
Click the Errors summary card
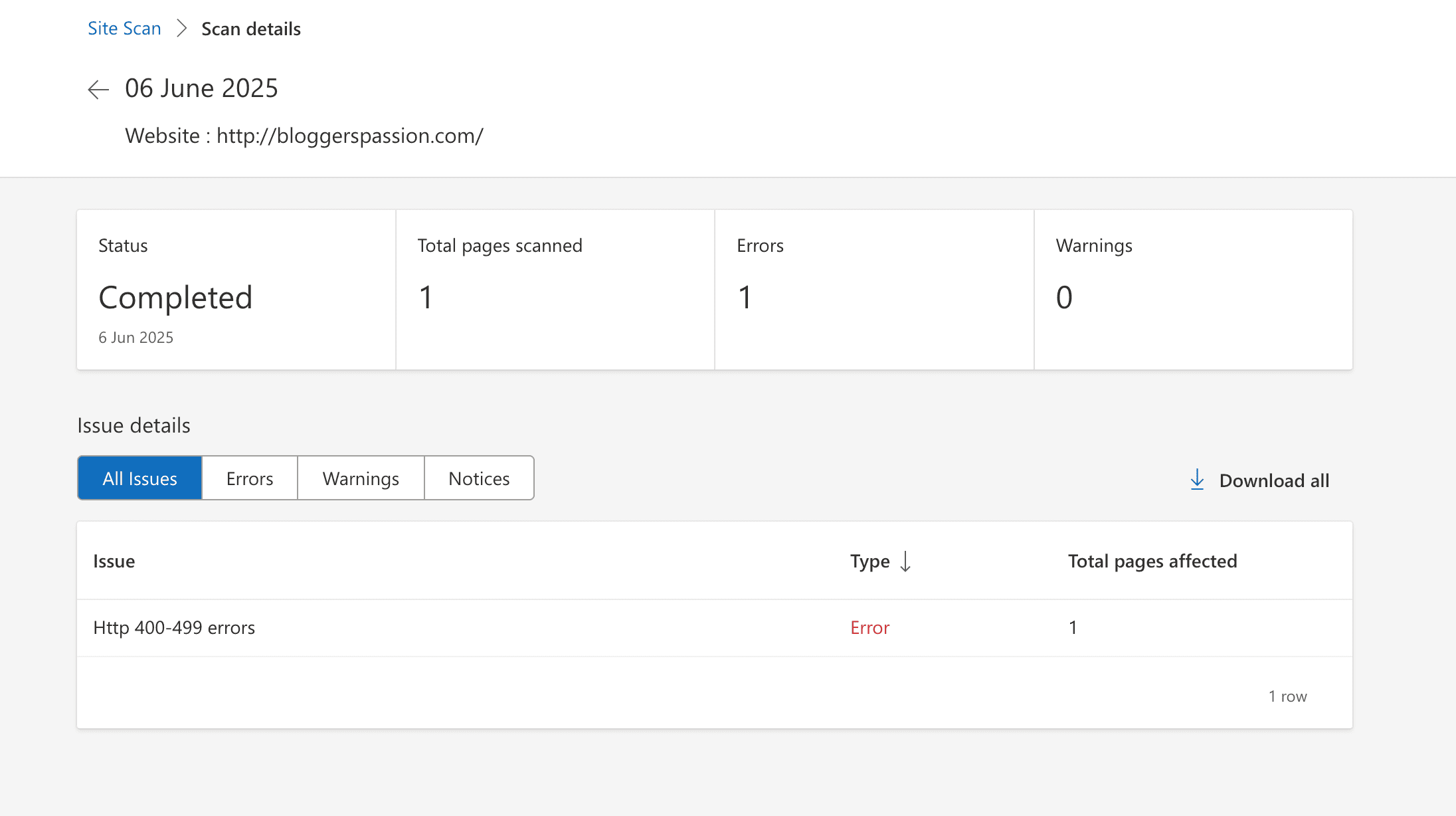point(873,290)
